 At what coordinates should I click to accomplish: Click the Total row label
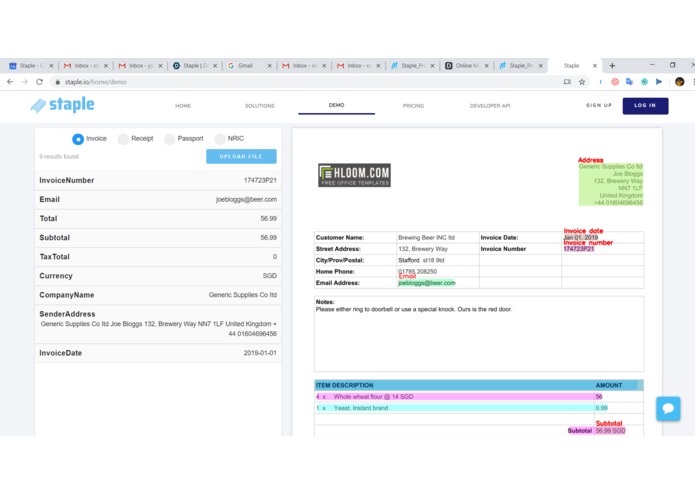click(48, 218)
